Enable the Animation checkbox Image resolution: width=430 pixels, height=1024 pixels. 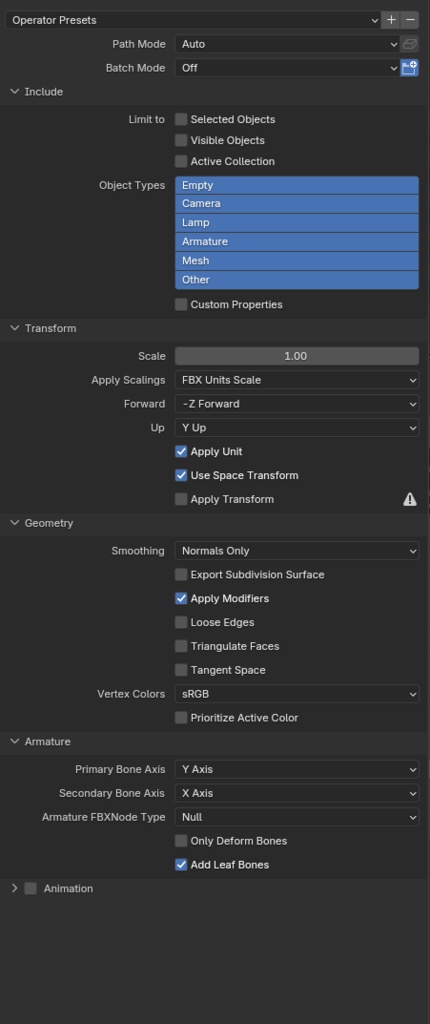(31, 889)
